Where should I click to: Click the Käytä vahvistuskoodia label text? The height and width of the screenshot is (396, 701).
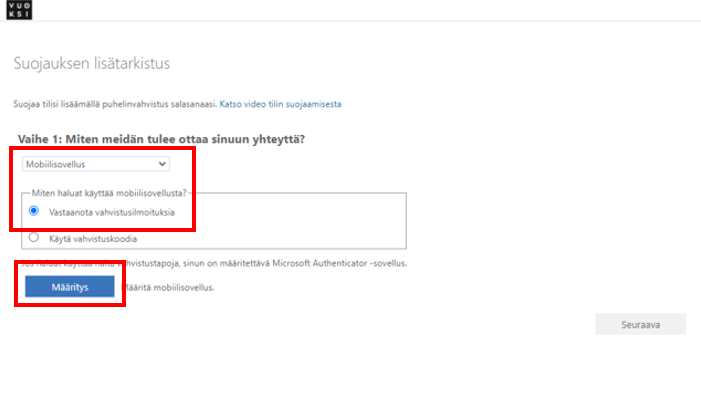(x=93, y=239)
